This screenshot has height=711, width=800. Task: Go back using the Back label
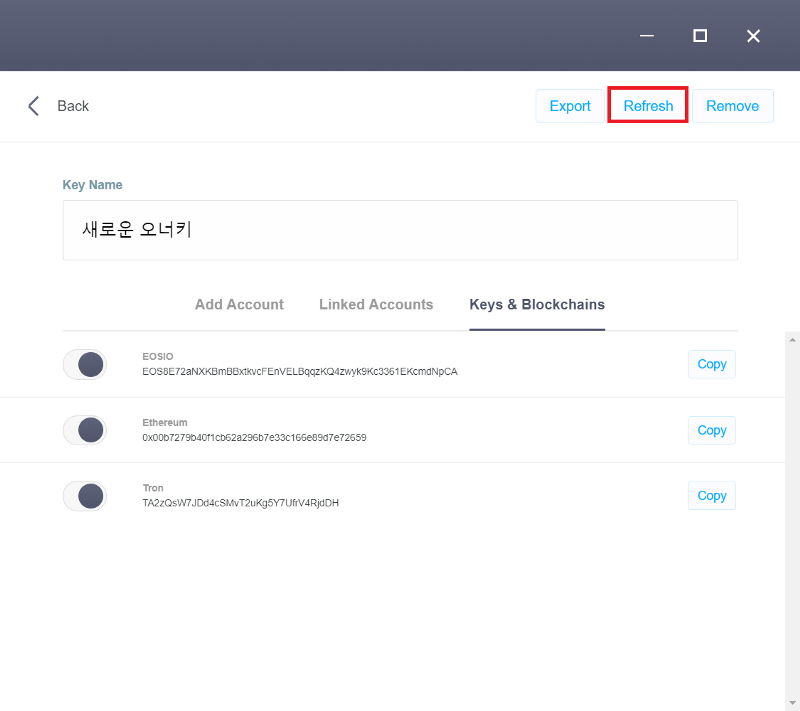coord(73,106)
